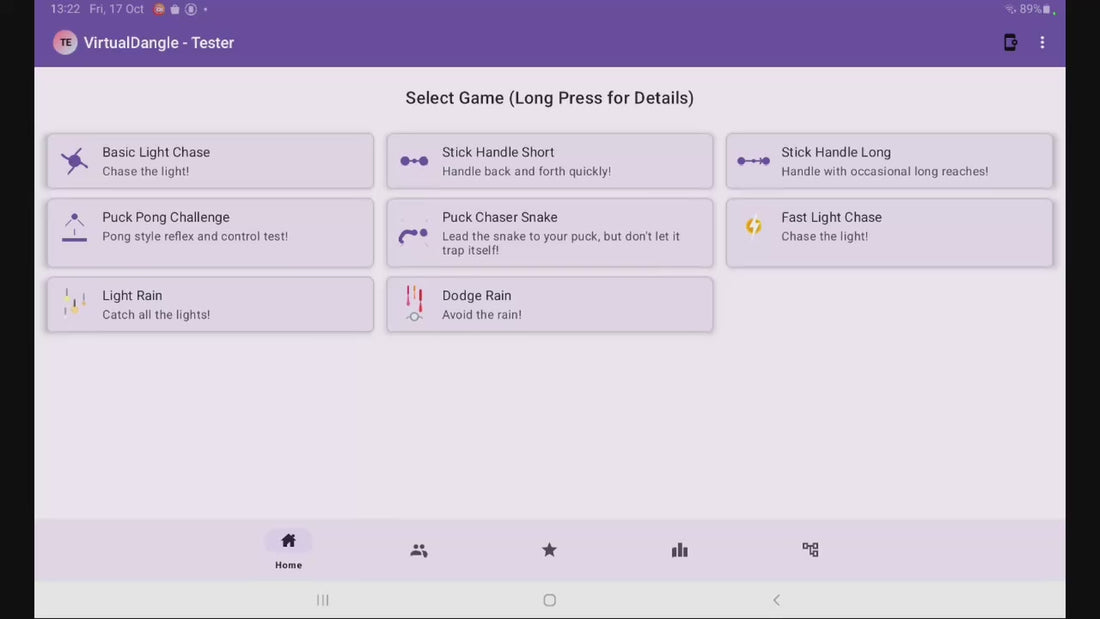Open the bar chart statistics tab
1100x619 pixels.
click(x=680, y=550)
